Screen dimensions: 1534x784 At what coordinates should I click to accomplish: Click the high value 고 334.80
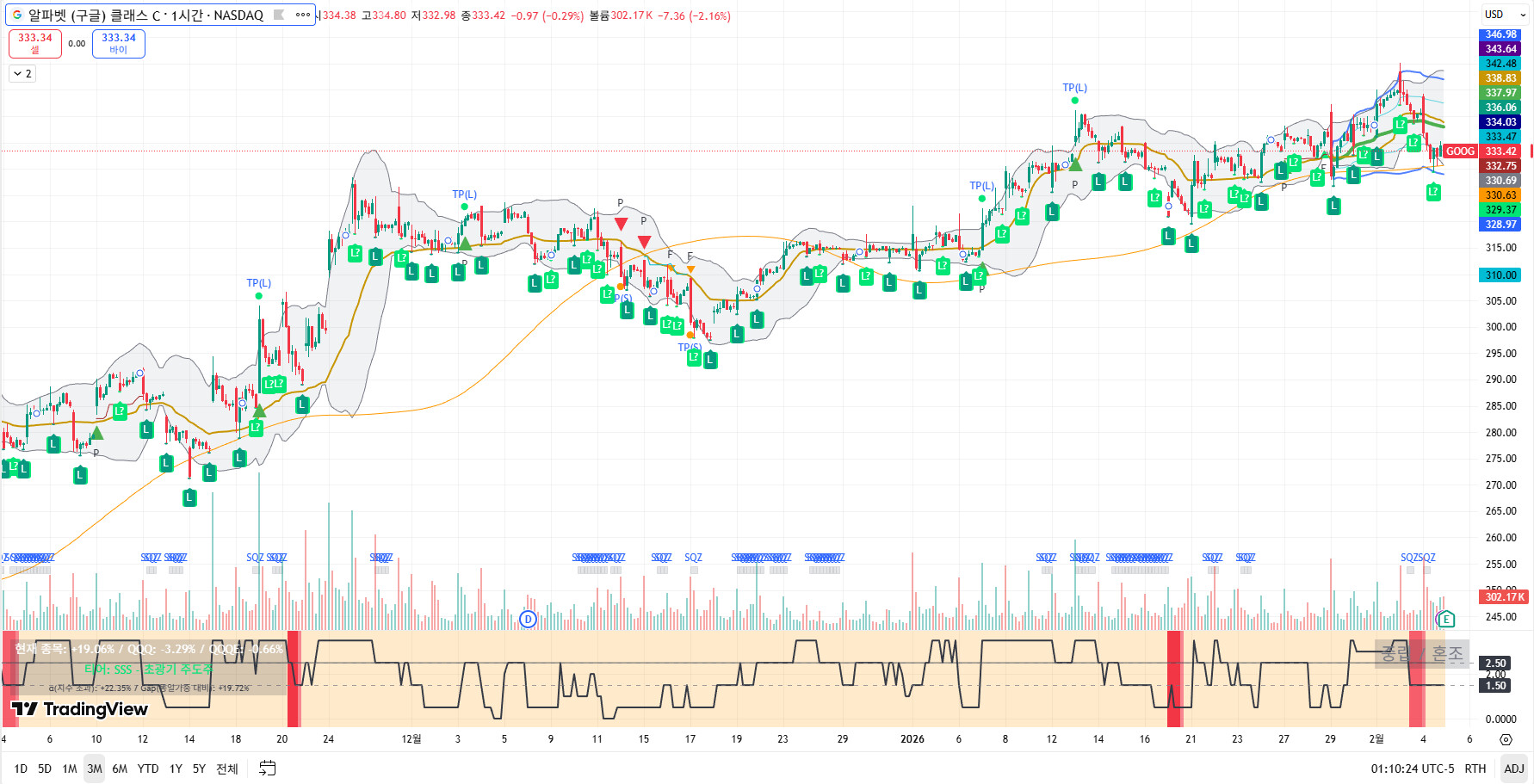click(383, 15)
